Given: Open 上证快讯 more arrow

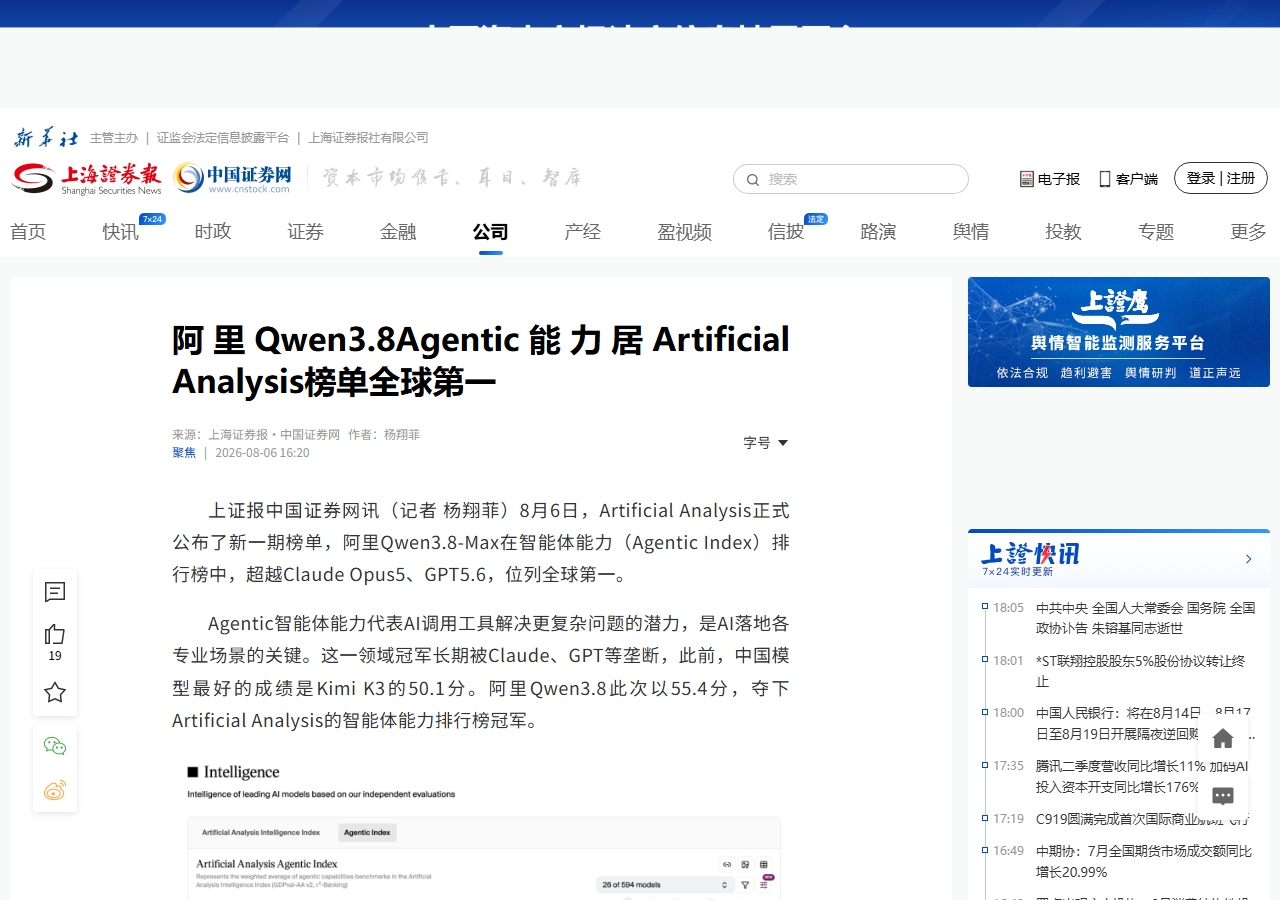Looking at the screenshot, I should (1248, 559).
